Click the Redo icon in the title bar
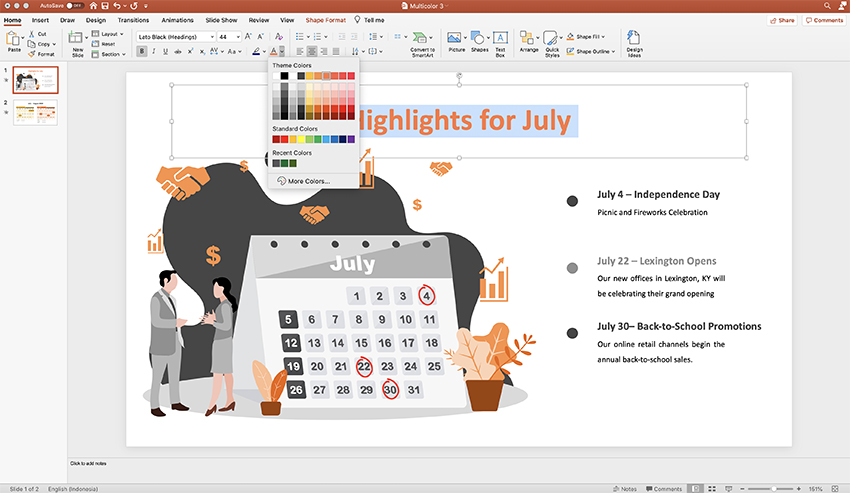Image resolution: width=850 pixels, height=493 pixels. [x=134, y=5]
